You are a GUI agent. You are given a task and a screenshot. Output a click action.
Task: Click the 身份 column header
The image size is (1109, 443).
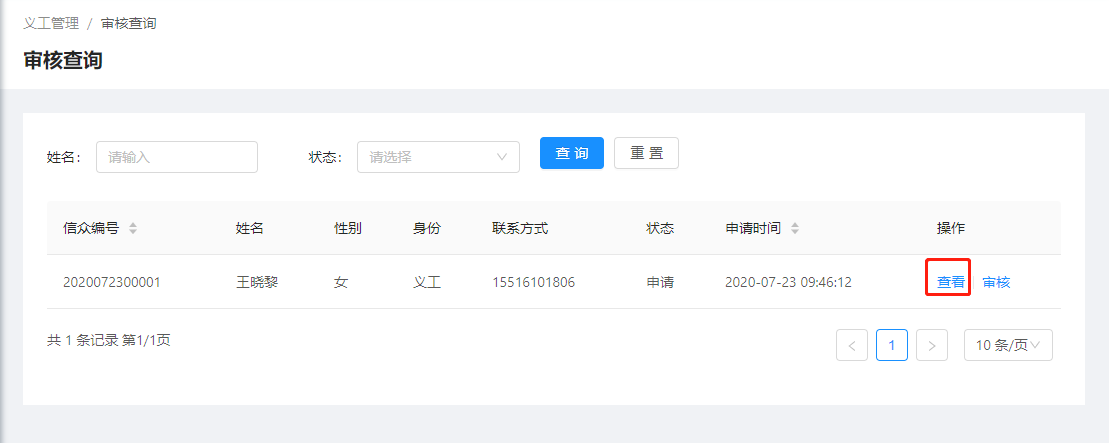point(427,229)
